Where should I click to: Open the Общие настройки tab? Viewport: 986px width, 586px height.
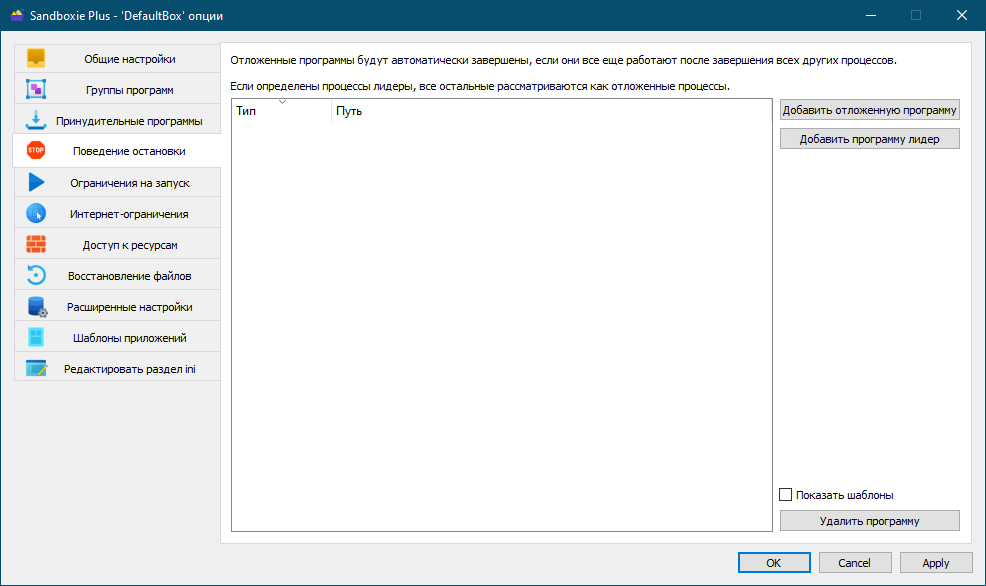click(x=117, y=58)
